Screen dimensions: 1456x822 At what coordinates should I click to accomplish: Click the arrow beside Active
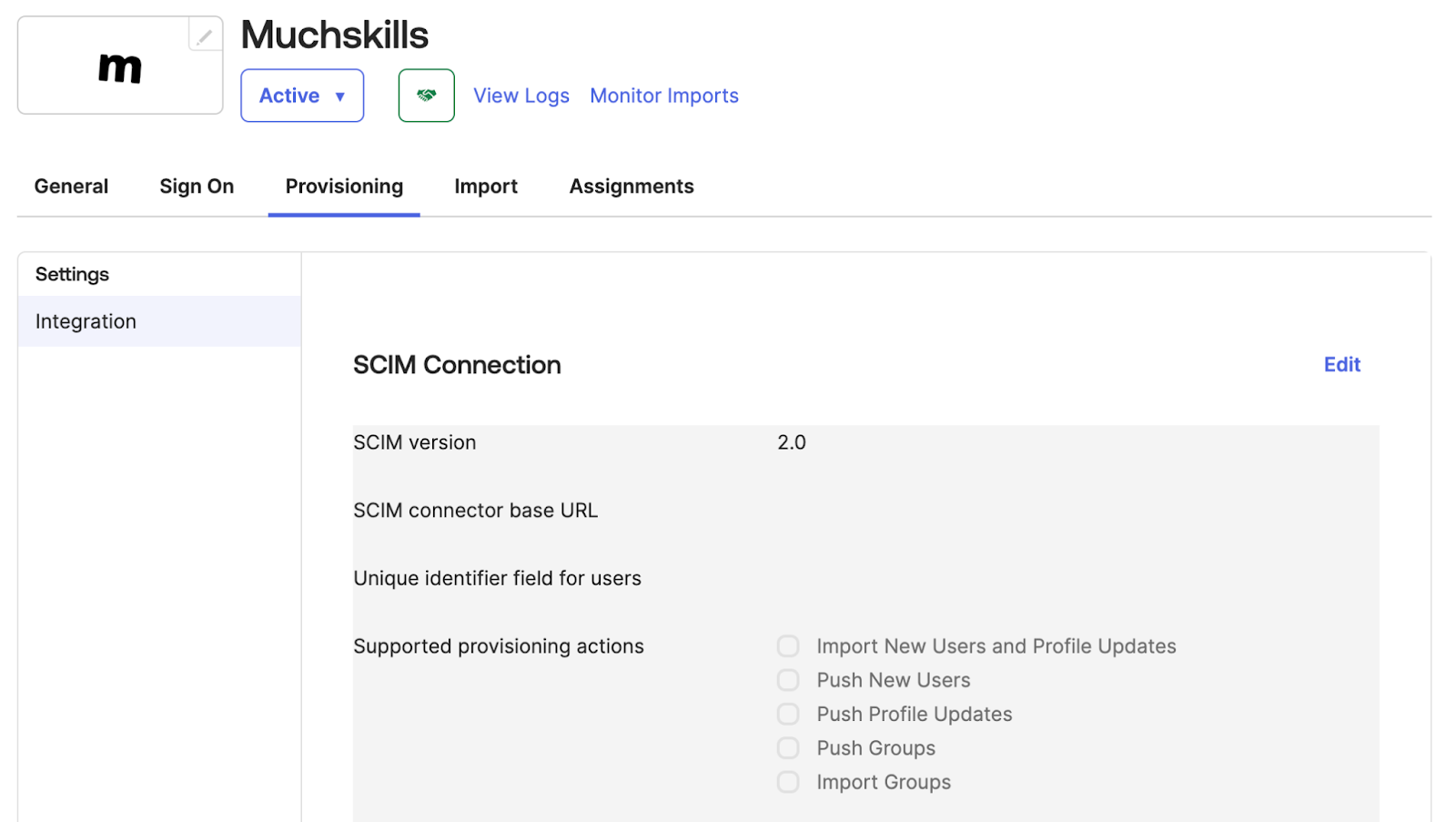[x=340, y=96]
